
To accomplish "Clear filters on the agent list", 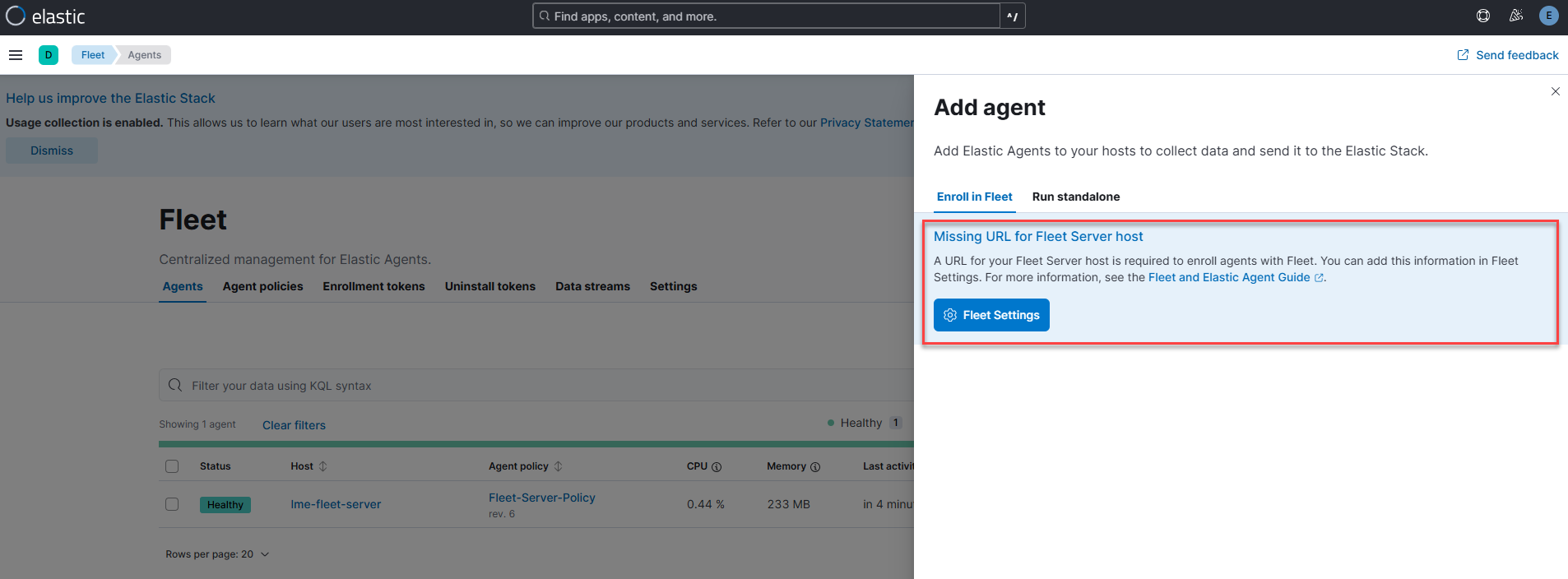I will tap(294, 425).
